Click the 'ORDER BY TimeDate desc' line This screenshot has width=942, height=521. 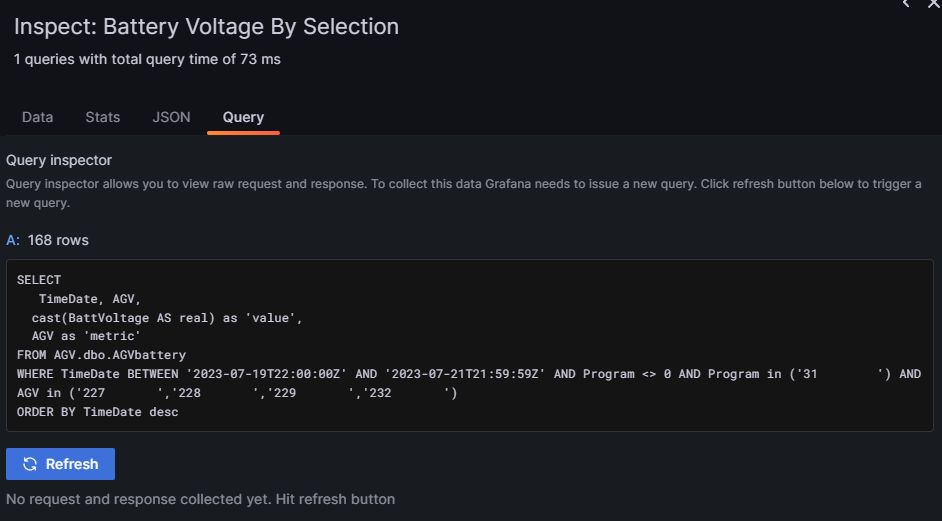pyautogui.click(x=97, y=412)
